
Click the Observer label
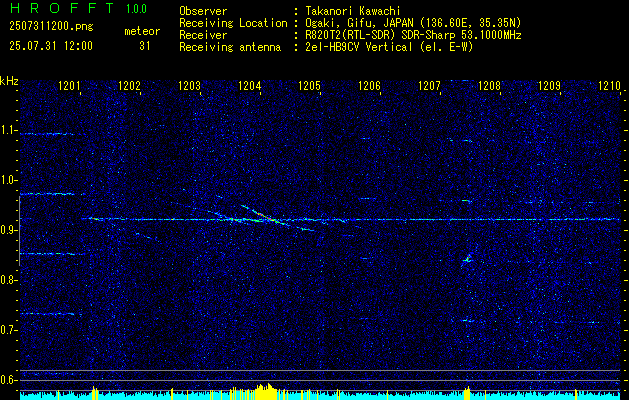[x=203, y=11]
